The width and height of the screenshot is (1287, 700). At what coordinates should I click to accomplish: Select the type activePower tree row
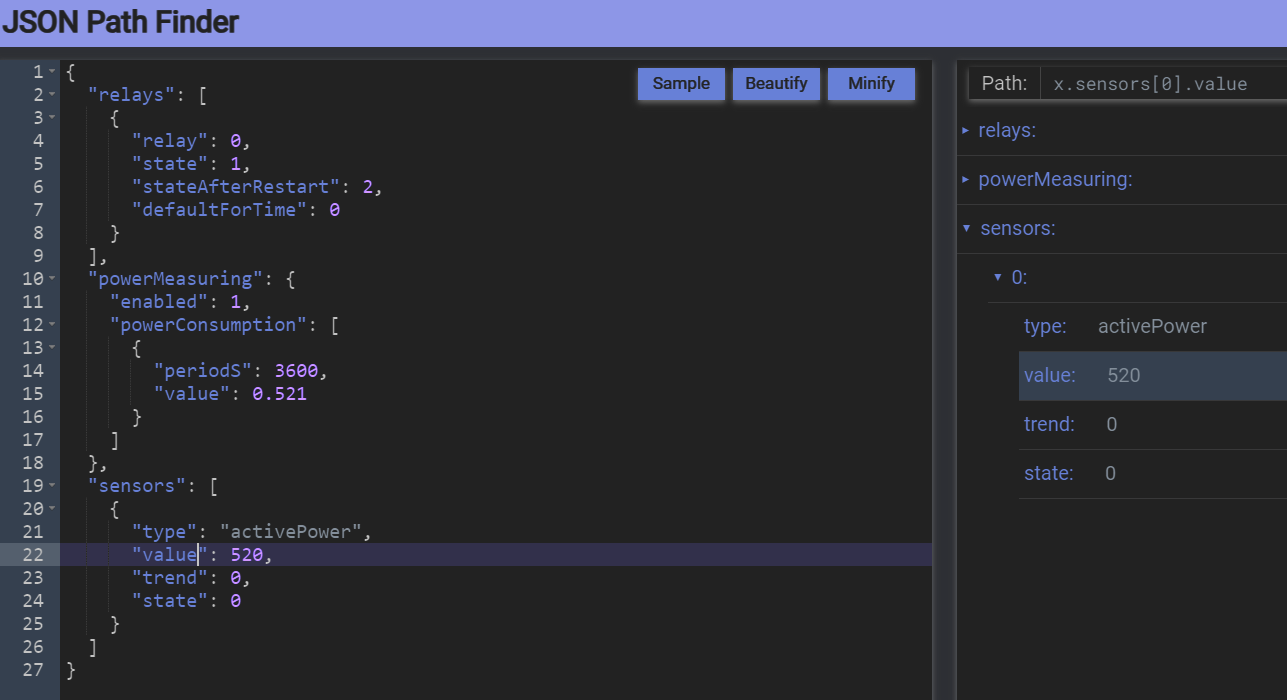1150,327
